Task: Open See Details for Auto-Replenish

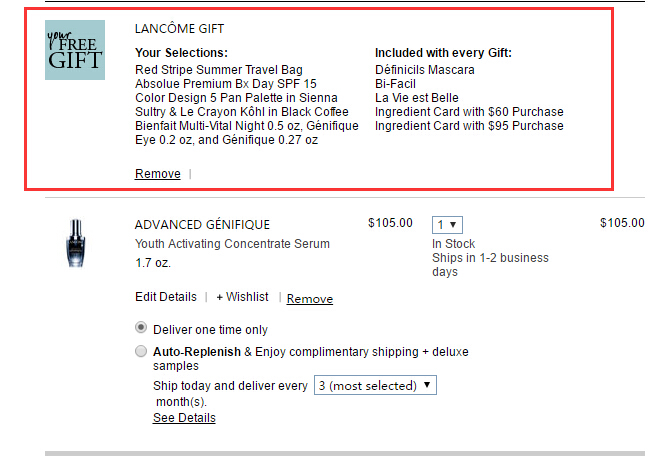Action: click(184, 418)
